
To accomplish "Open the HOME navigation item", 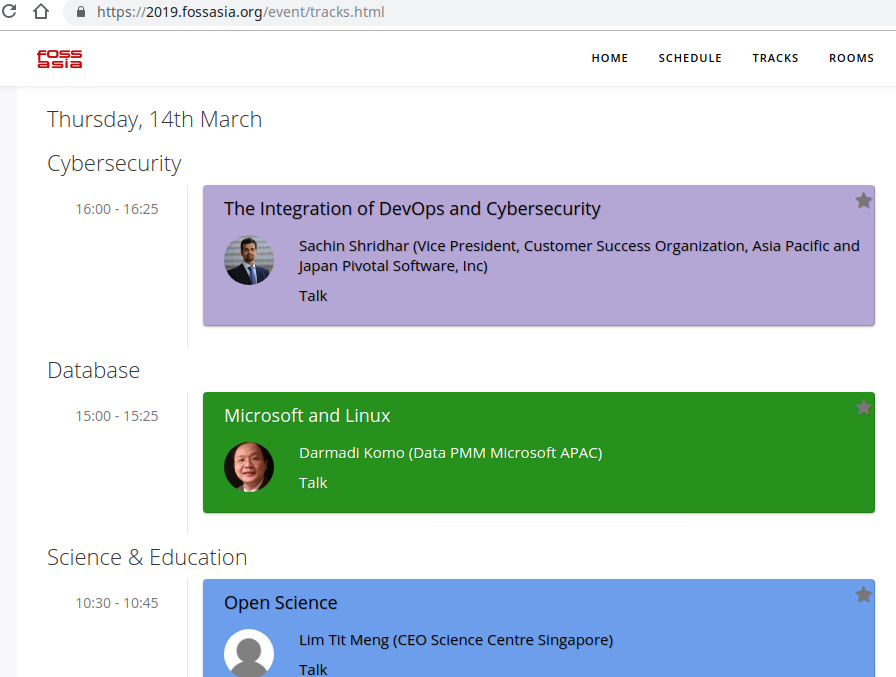I will (x=610, y=58).
